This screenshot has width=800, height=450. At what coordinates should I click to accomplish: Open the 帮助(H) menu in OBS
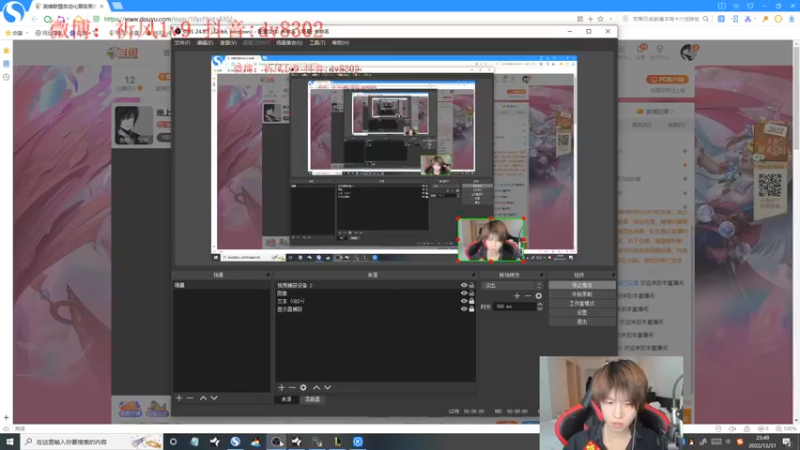pos(340,43)
